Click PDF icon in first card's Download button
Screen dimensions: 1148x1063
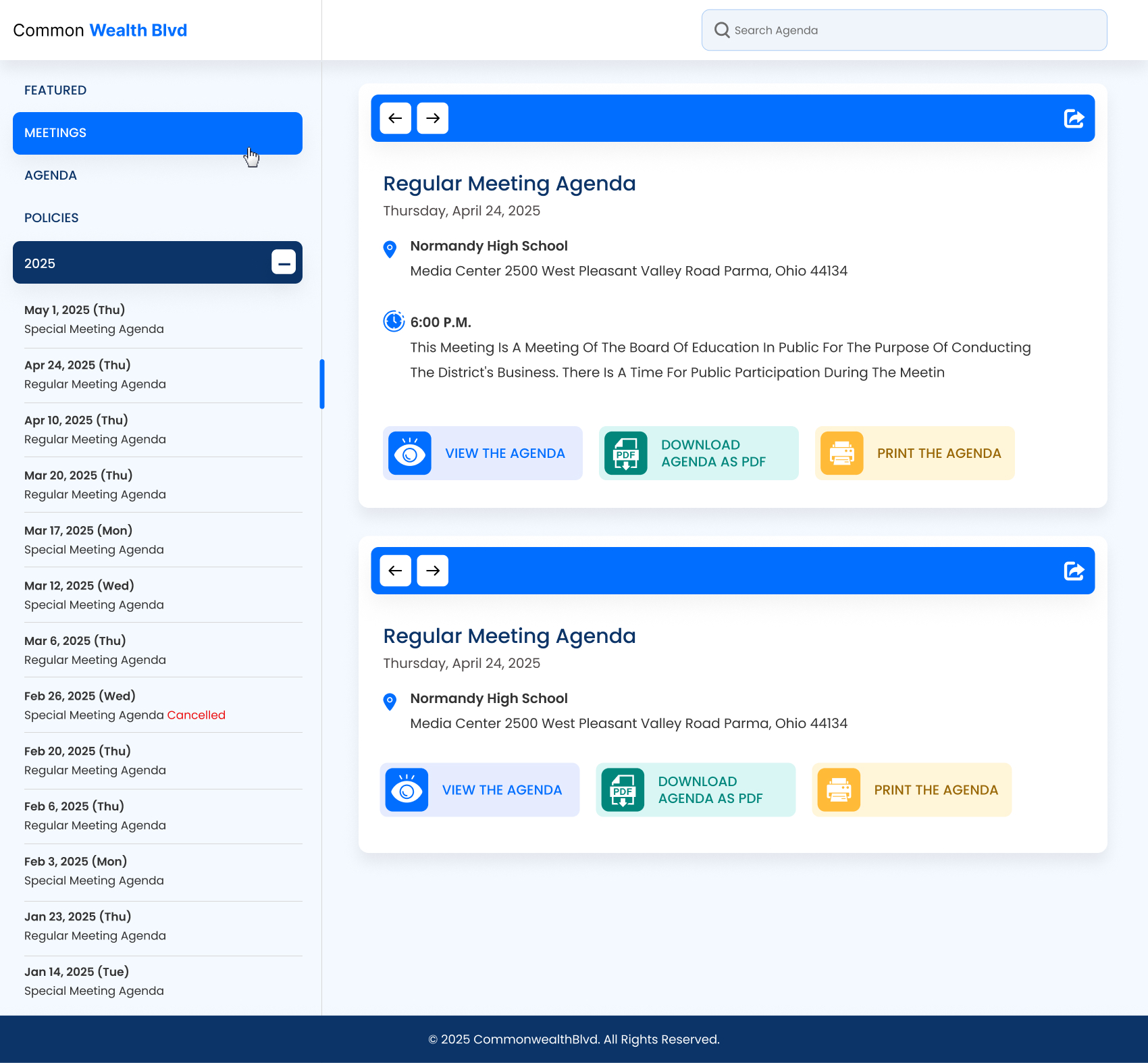point(626,453)
